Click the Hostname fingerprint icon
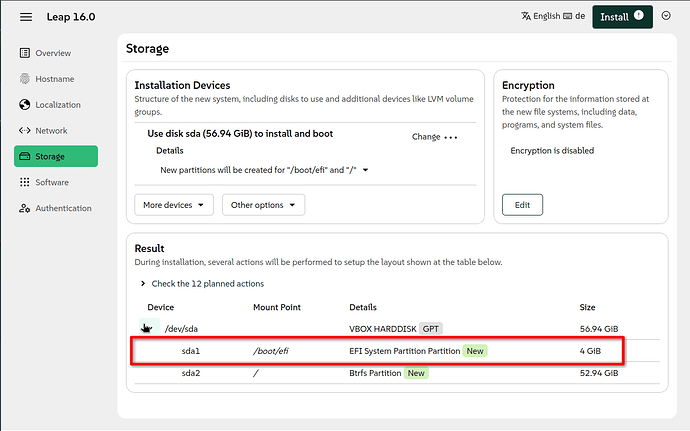The width and height of the screenshot is (690, 431). 25,79
